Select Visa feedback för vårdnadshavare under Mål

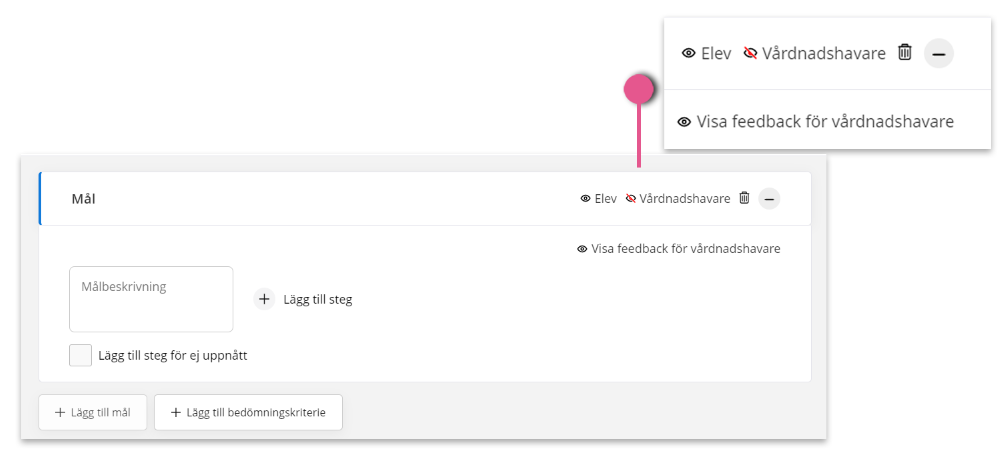click(x=678, y=249)
